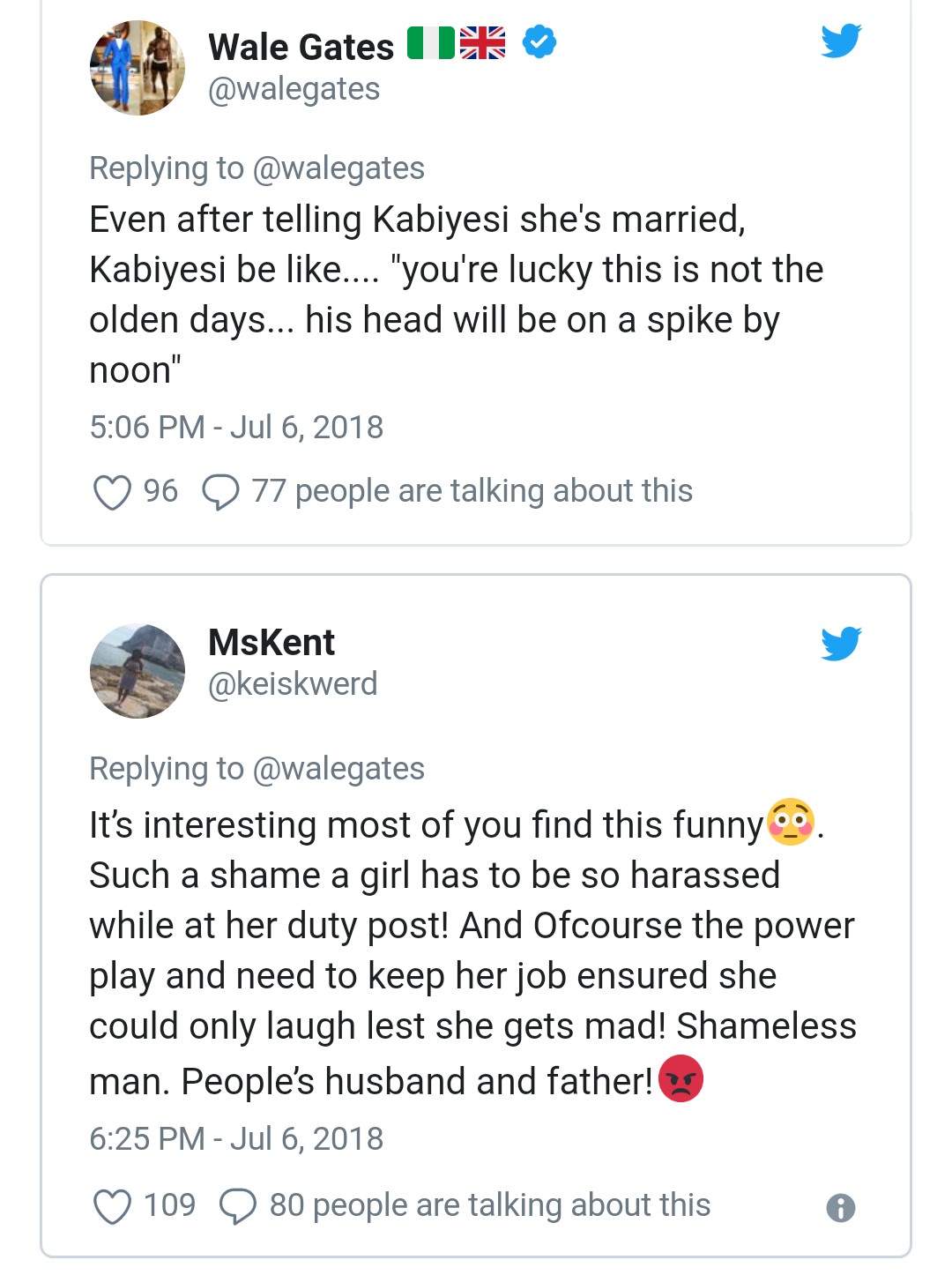Visit the @keiskwerd handle
This screenshot has height=1275, width=952.
[x=293, y=684]
